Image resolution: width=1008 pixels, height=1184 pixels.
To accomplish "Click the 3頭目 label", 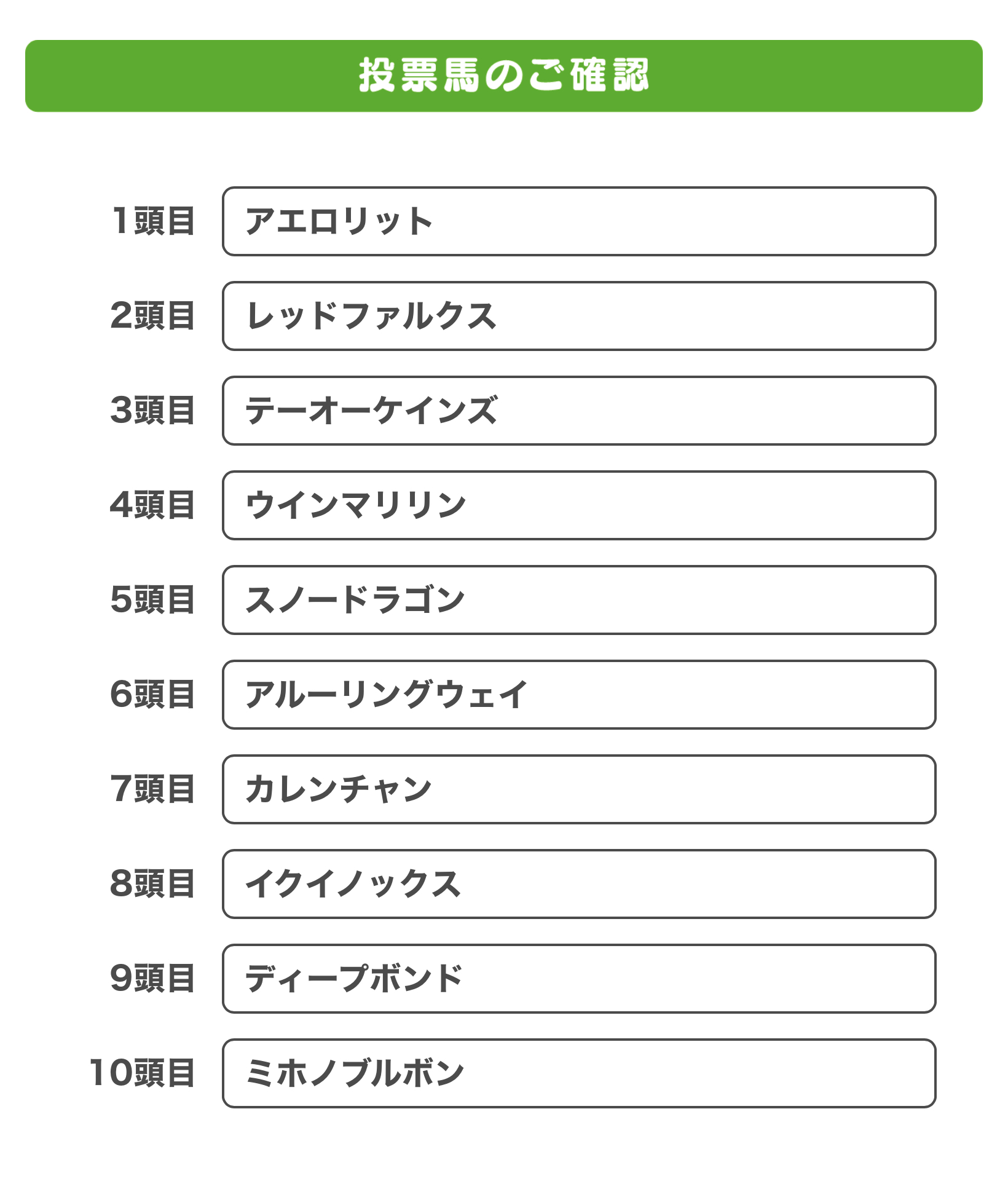I will [x=153, y=411].
